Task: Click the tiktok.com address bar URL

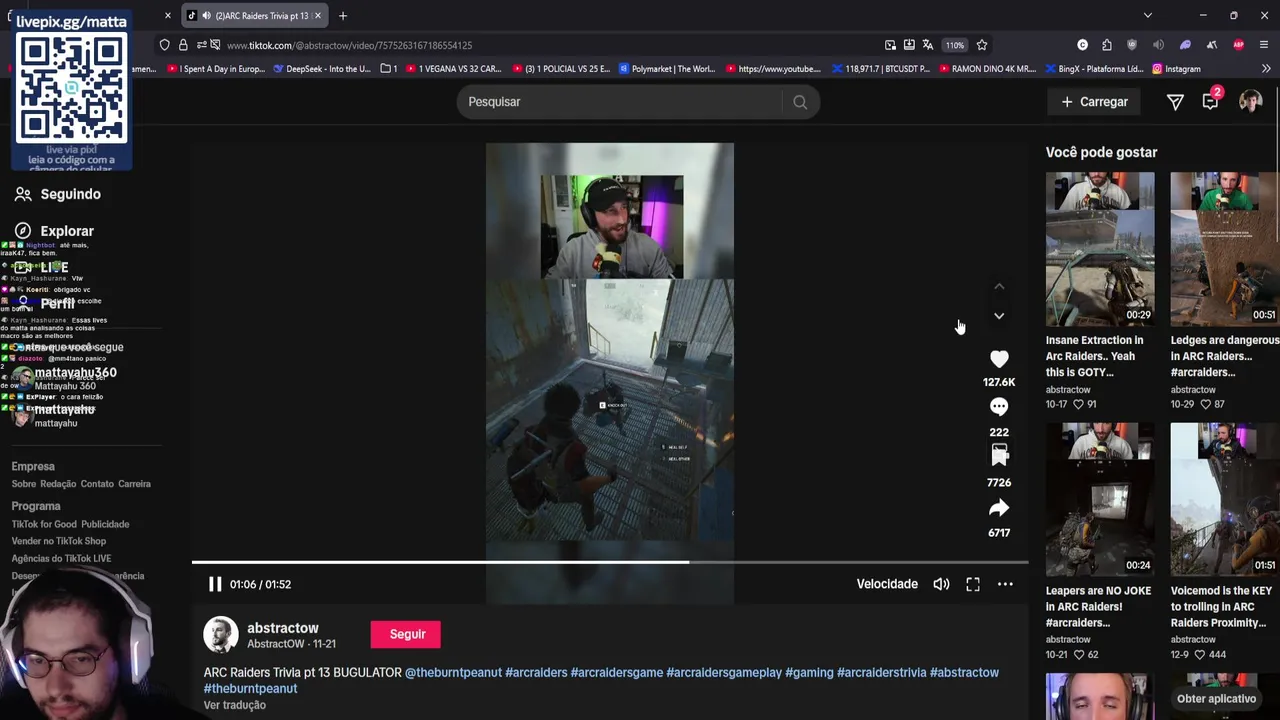Action: (x=349, y=45)
